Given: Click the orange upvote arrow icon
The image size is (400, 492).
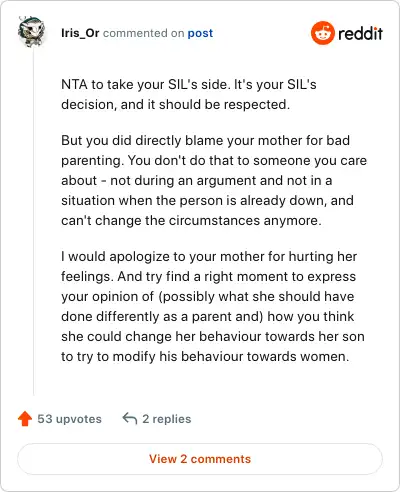Looking at the screenshot, I should click(x=25, y=419).
